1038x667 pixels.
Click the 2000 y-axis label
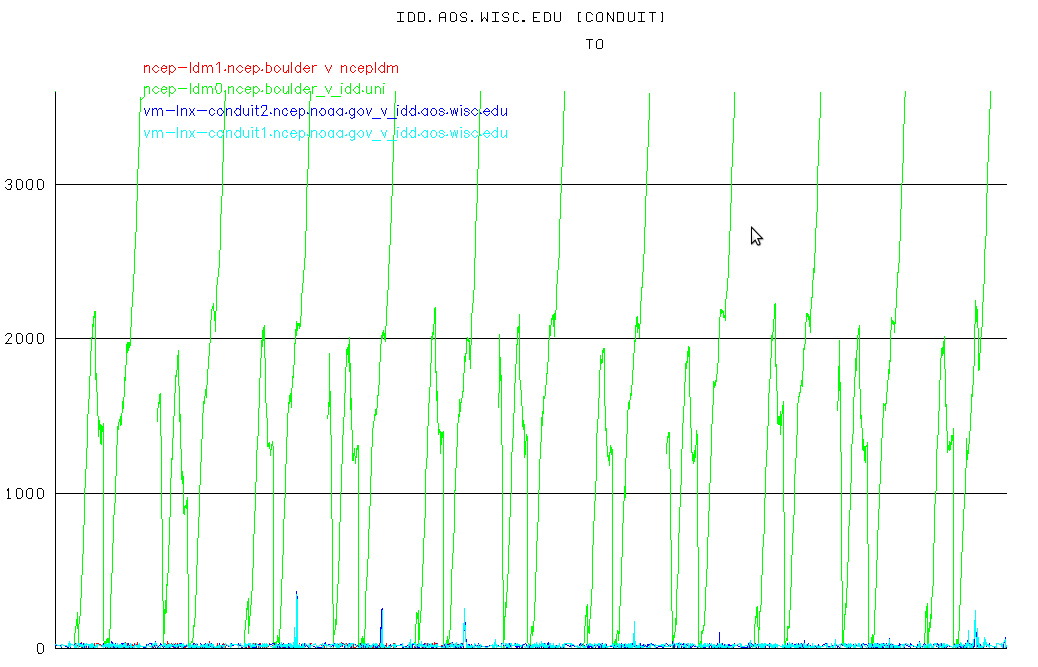[24, 339]
